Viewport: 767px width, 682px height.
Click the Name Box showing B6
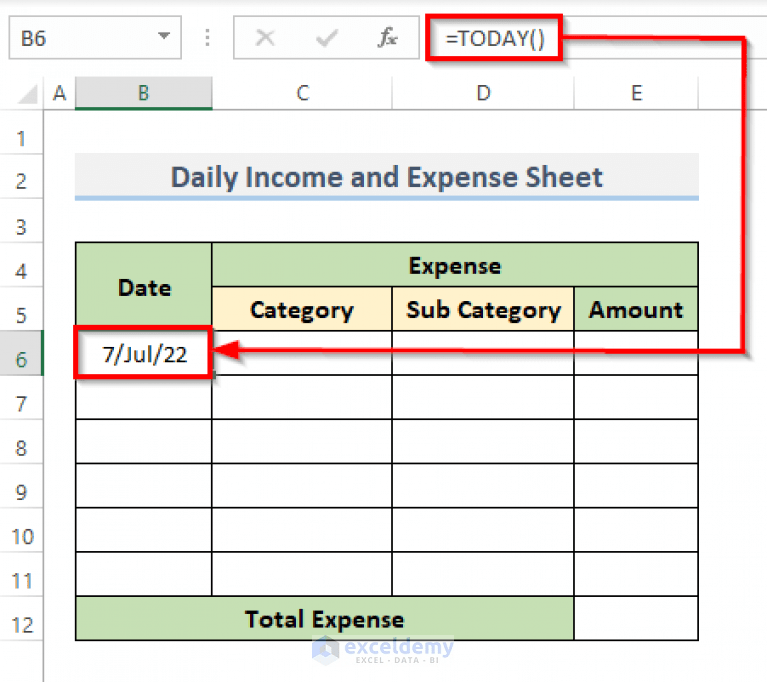pyautogui.click(x=95, y=38)
